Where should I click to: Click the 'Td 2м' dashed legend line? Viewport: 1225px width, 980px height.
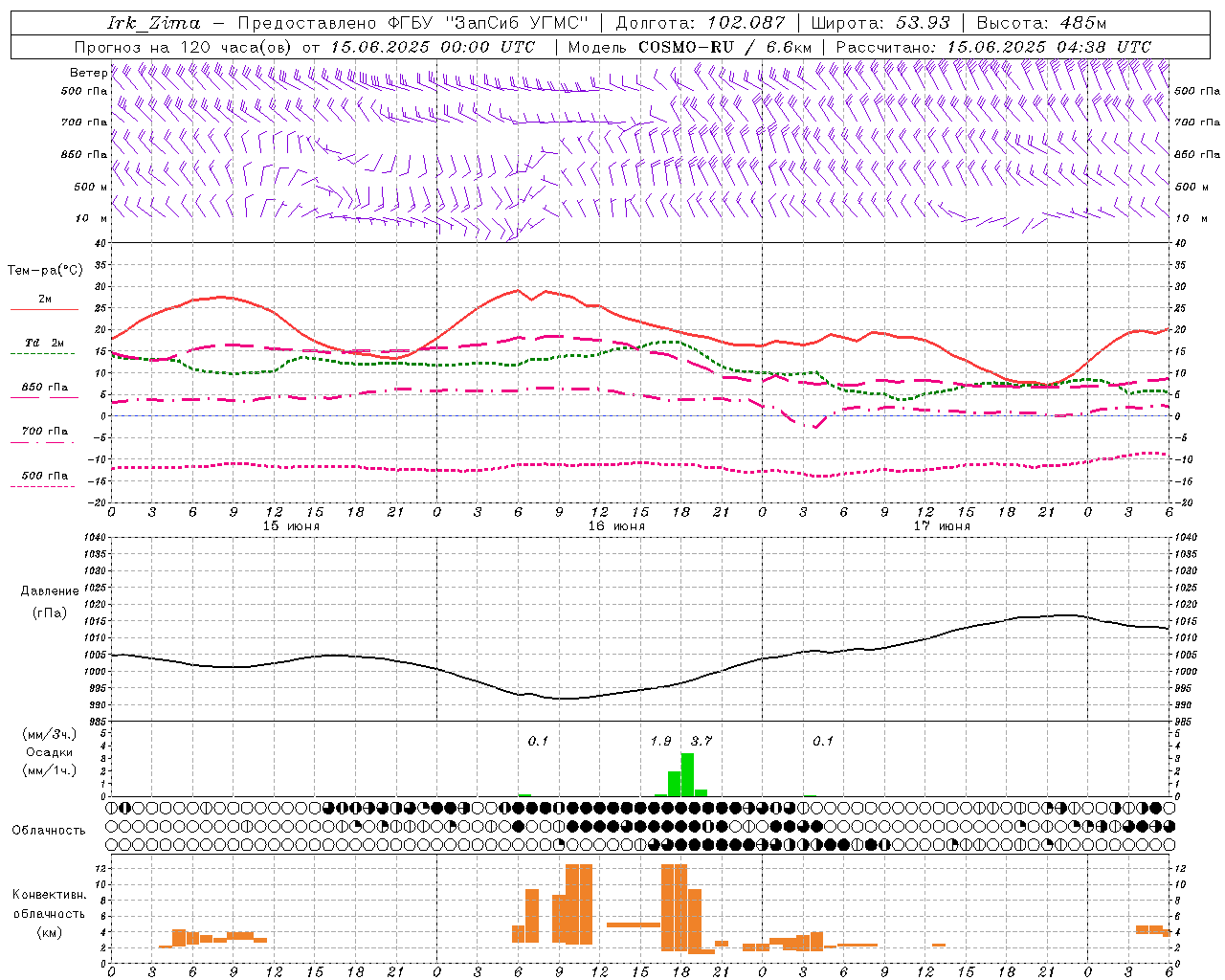coord(44,354)
